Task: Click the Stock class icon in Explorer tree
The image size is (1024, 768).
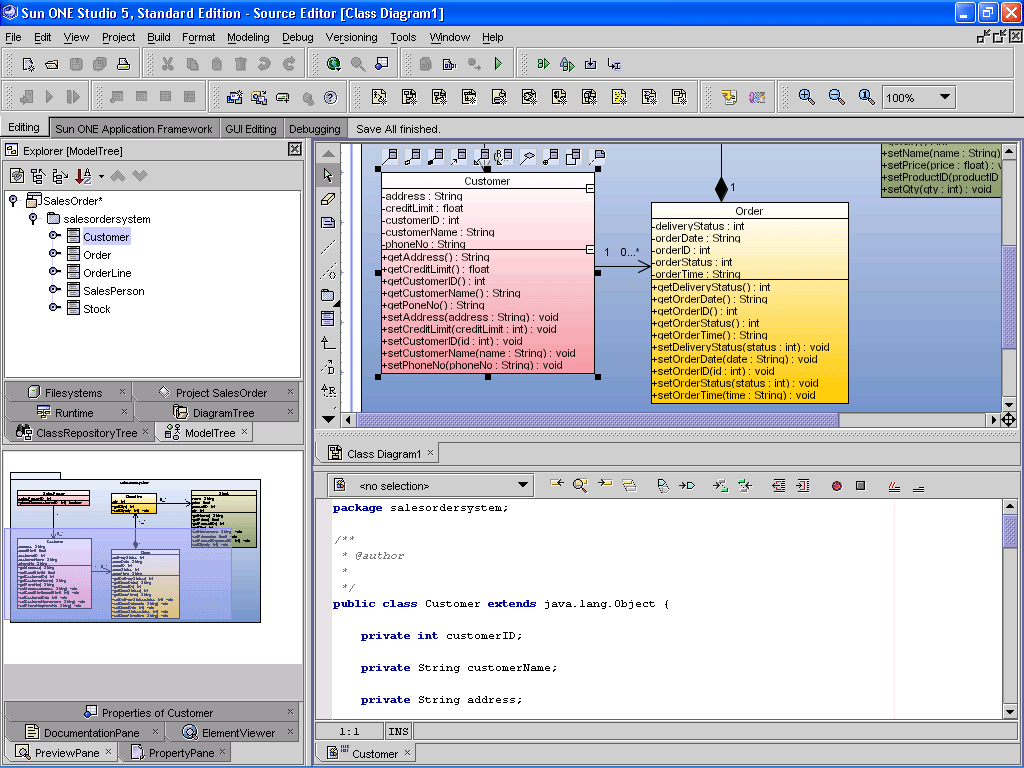Action: pyautogui.click(x=74, y=308)
